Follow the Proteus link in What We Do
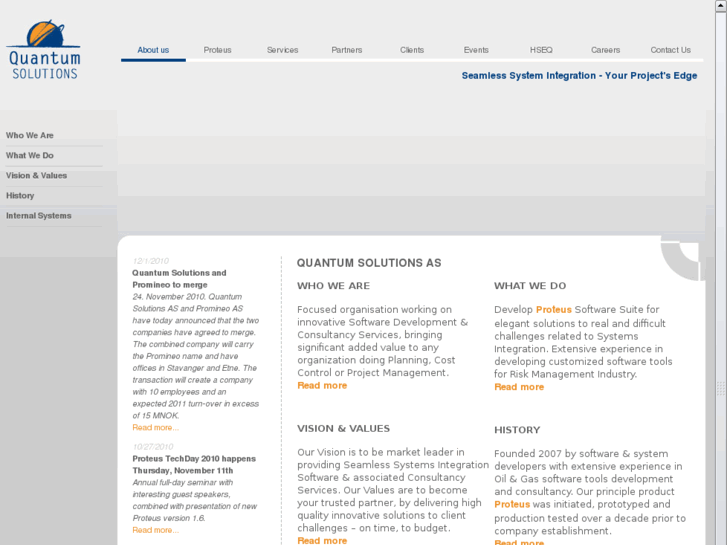Screen dimensions: 727x545 [x=554, y=309]
